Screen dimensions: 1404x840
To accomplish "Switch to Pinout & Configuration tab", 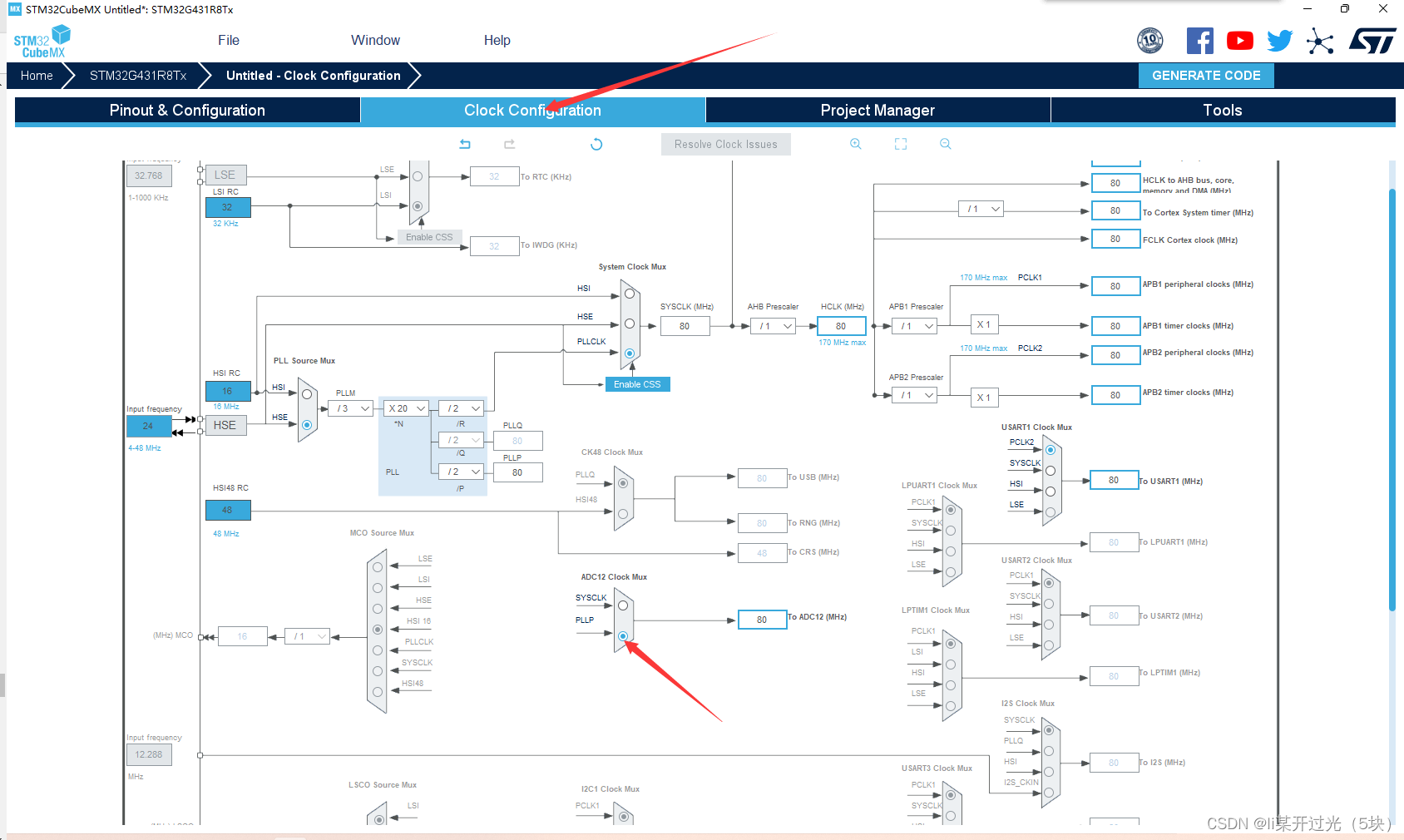I will point(187,111).
